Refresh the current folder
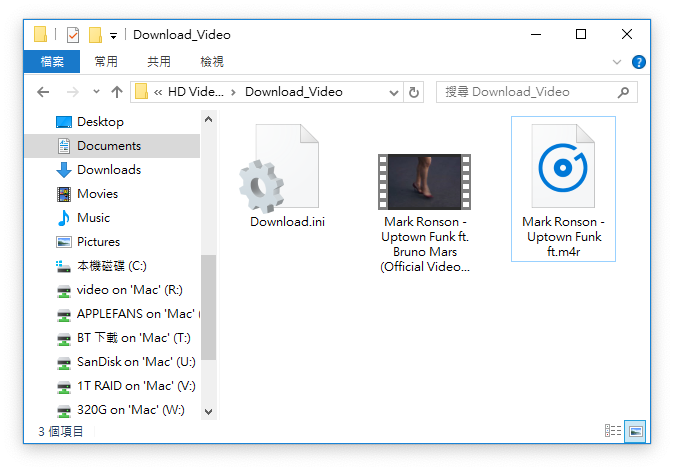 click(x=414, y=92)
